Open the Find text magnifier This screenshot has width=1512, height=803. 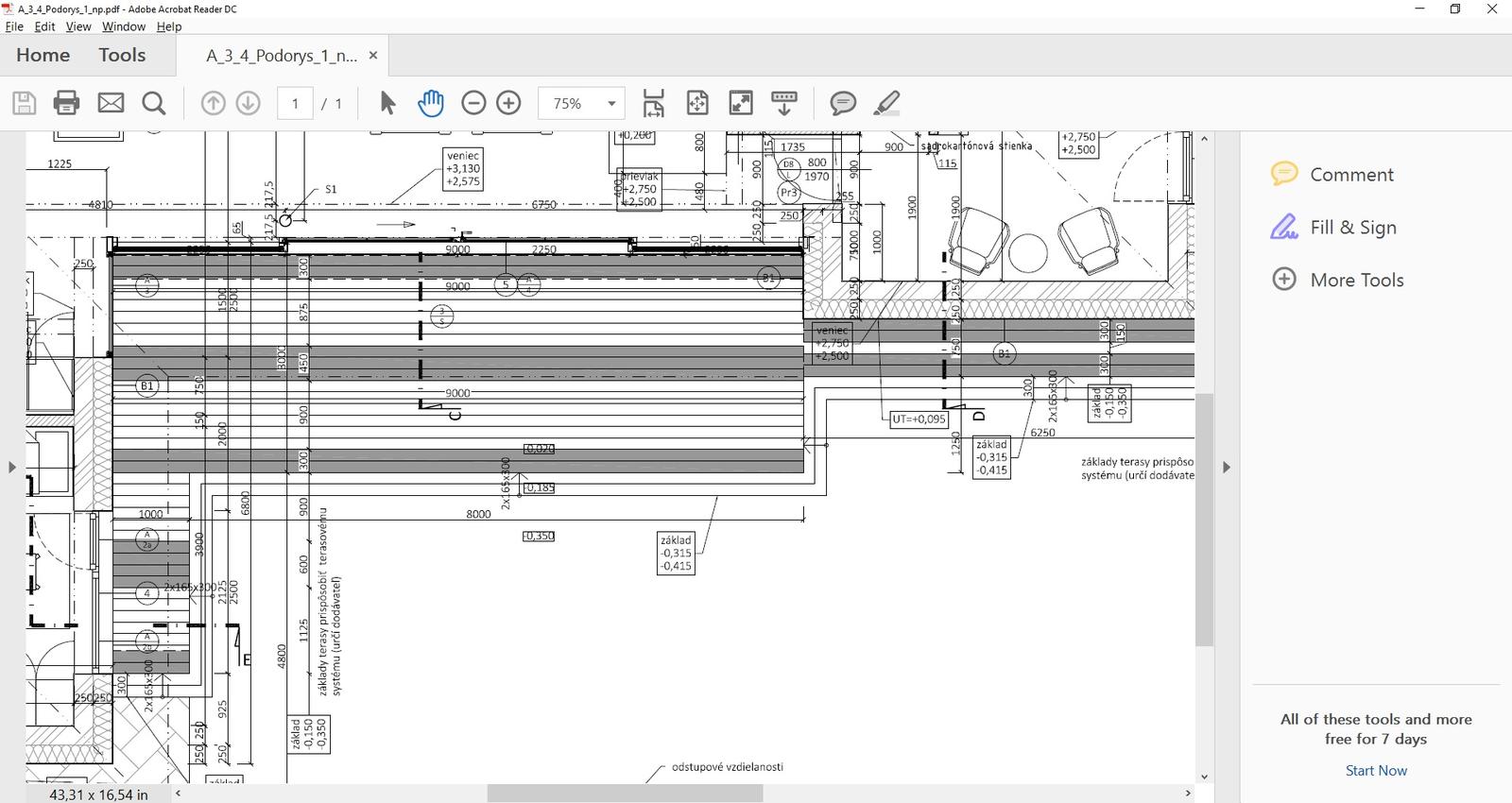click(x=154, y=103)
